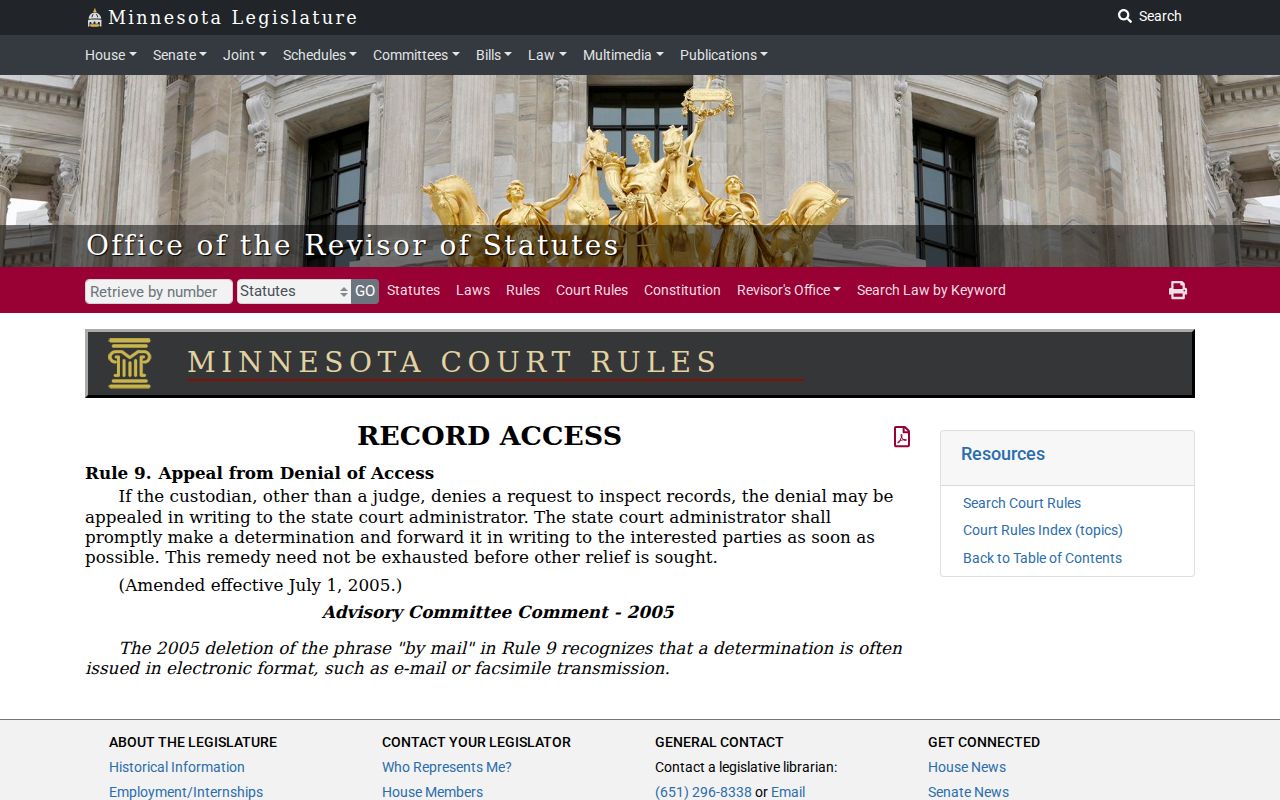Open the Senate News link

pyautogui.click(x=968, y=792)
